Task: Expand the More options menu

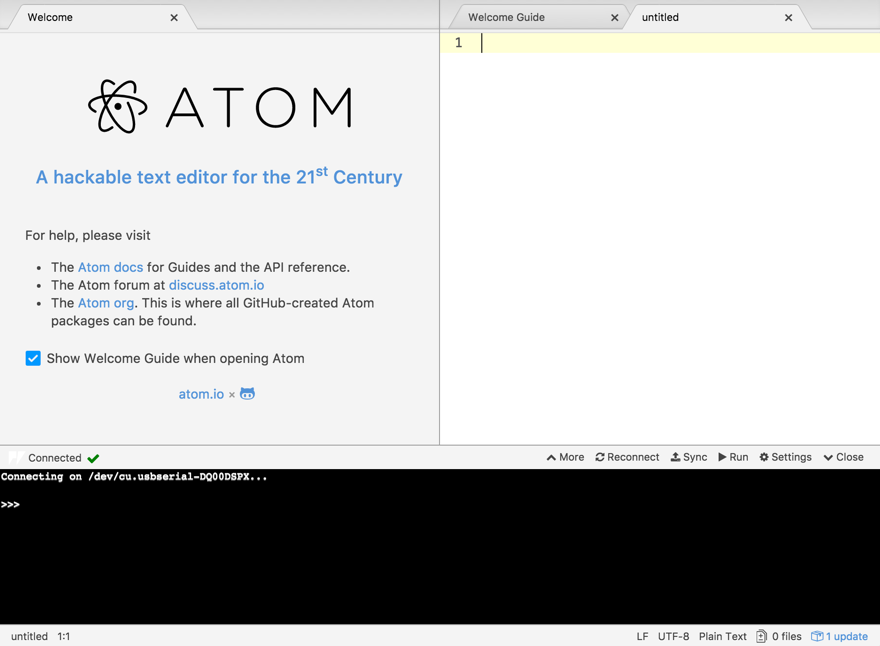Action: (565, 457)
